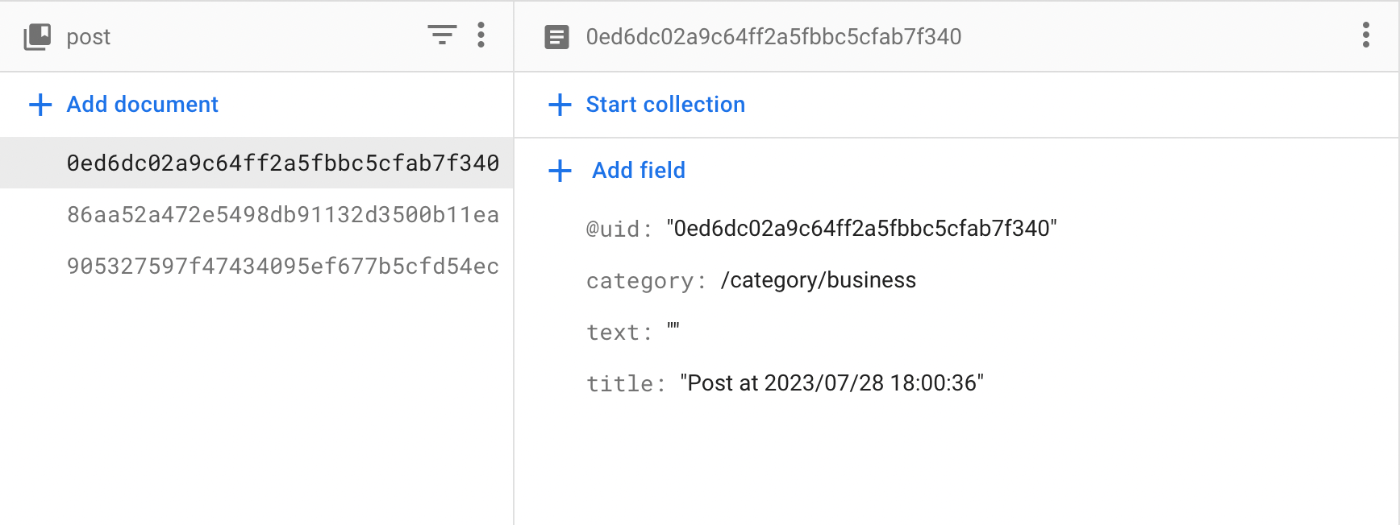This screenshot has height=525, width=1400.
Task: Click the plus icon for Add field
Action: point(560,171)
